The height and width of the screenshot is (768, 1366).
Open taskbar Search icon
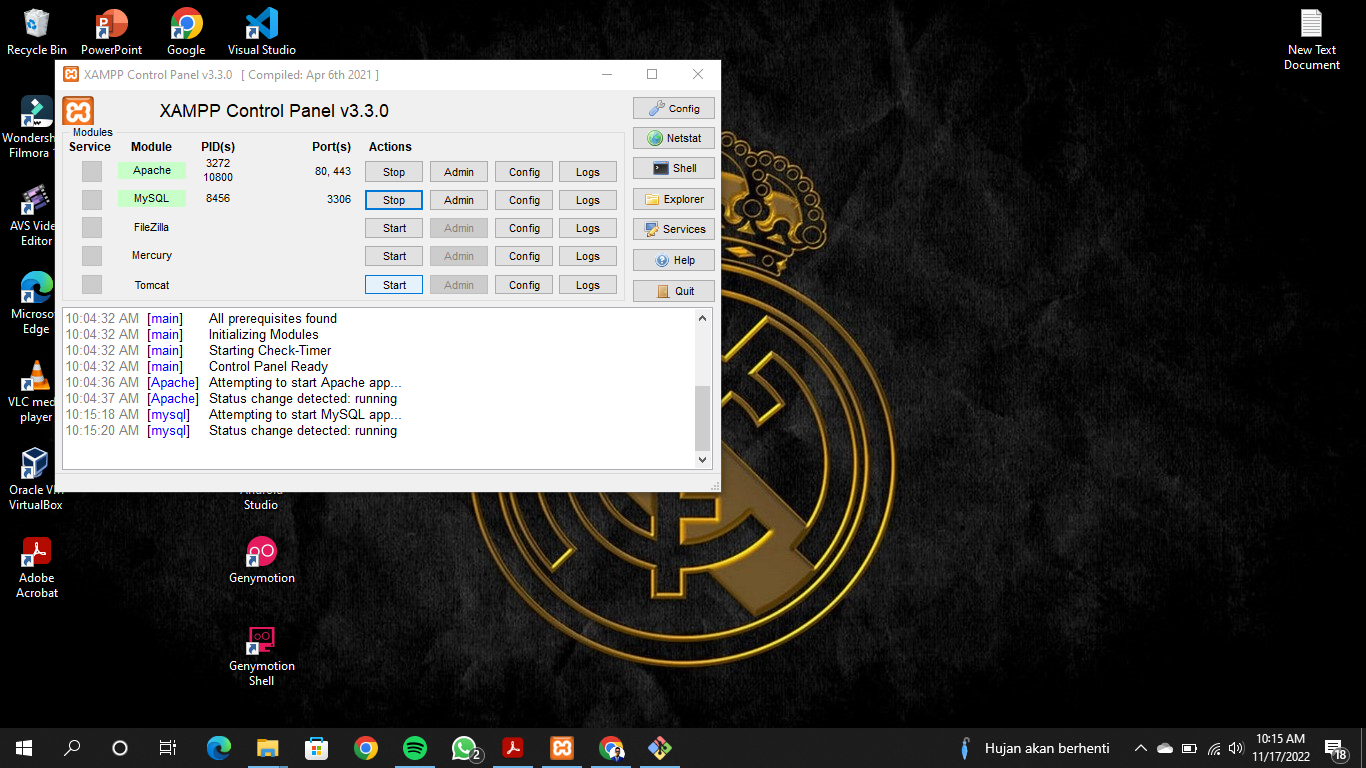pyautogui.click(x=72, y=748)
